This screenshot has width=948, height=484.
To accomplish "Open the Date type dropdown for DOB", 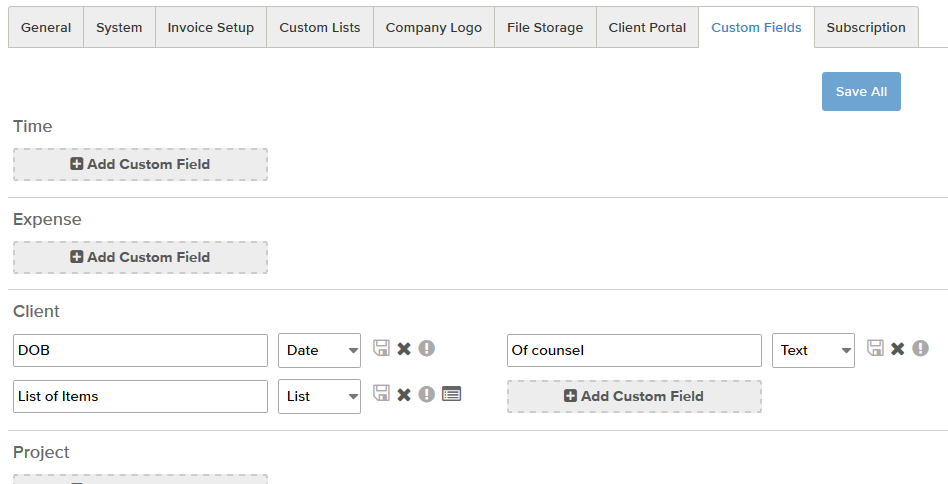I will [x=319, y=350].
